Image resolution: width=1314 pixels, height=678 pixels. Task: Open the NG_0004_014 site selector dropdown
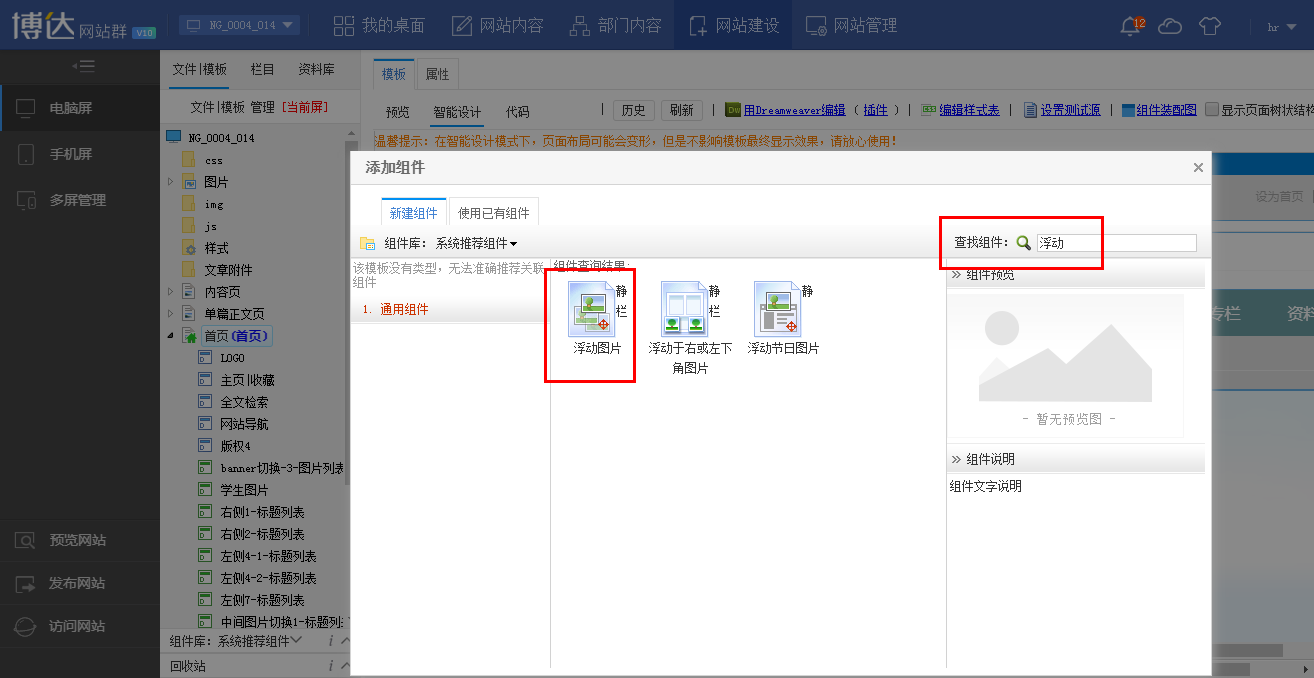[240, 25]
